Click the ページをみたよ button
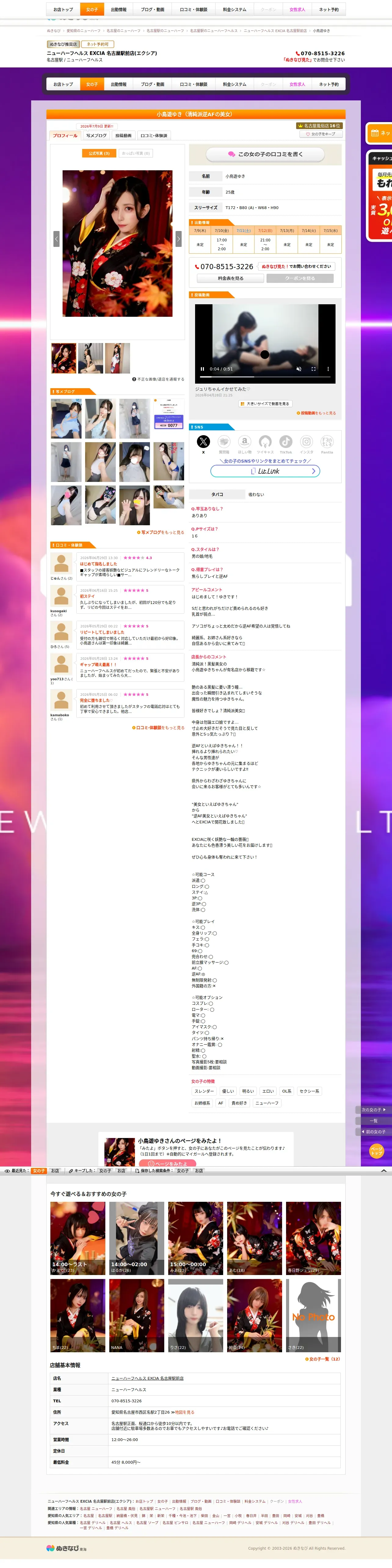 (167, 1164)
